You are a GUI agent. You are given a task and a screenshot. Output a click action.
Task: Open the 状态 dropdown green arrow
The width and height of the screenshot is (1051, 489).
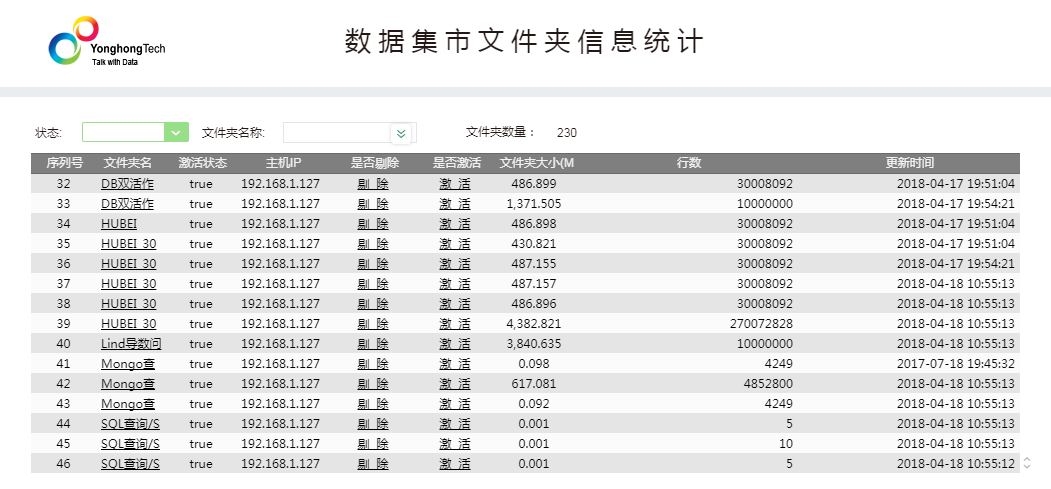click(x=176, y=132)
